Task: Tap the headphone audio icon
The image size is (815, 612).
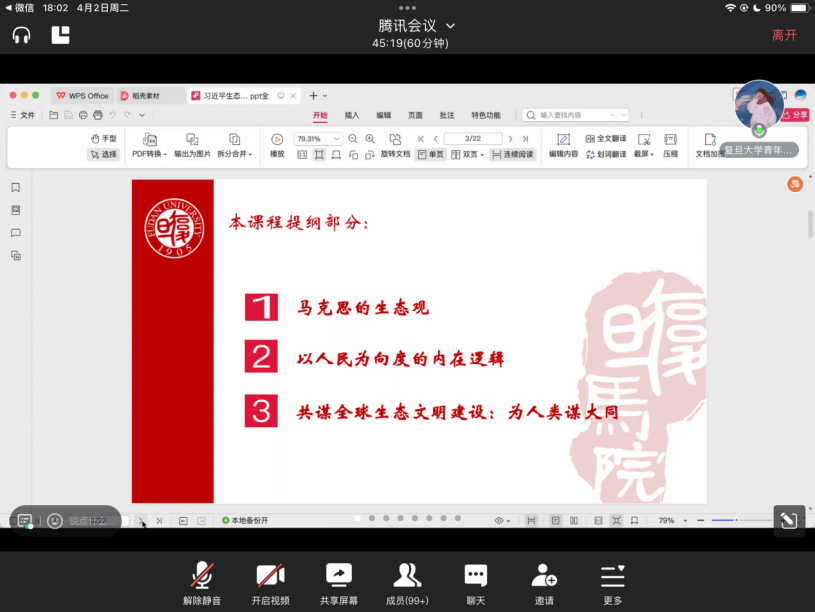Action: coord(21,35)
